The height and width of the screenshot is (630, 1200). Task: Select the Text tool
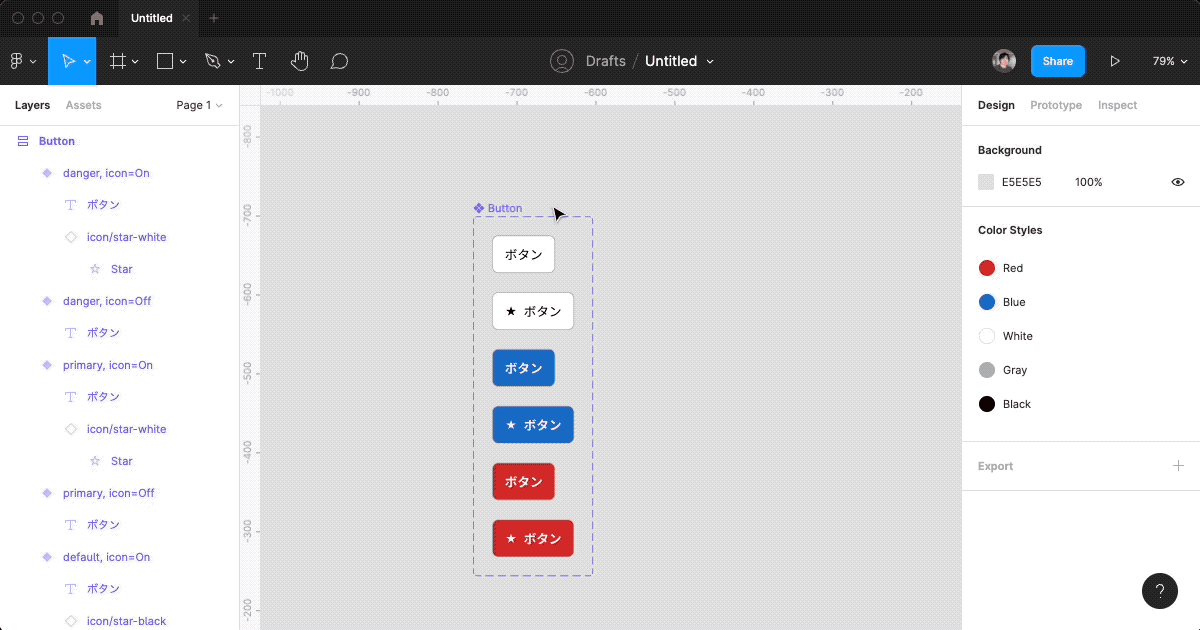[259, 61]
